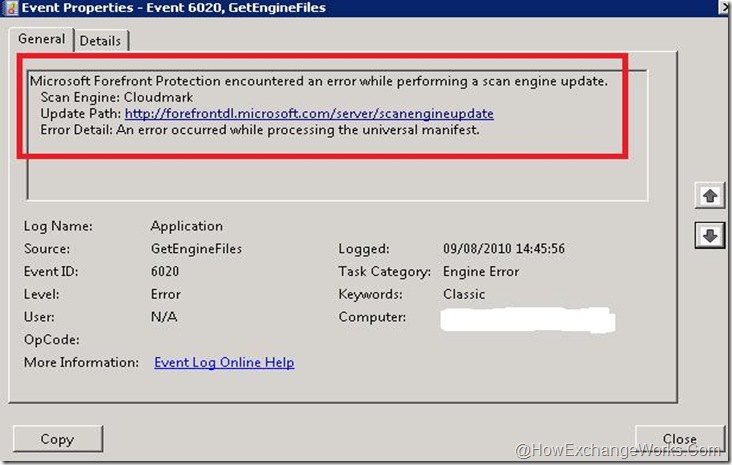The image size is (732, 465).
Task: Click the Logged timestamp '09/08/2010 14:45:56'
Action: click(504, 248)
